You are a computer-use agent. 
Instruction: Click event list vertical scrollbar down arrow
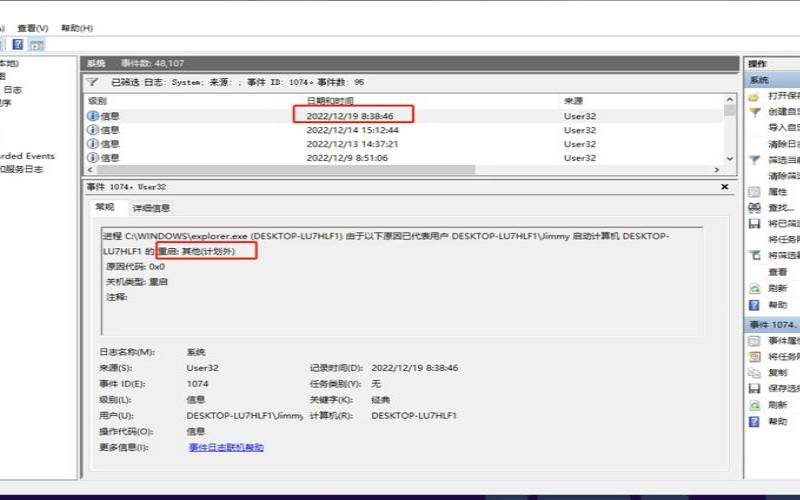730,157
